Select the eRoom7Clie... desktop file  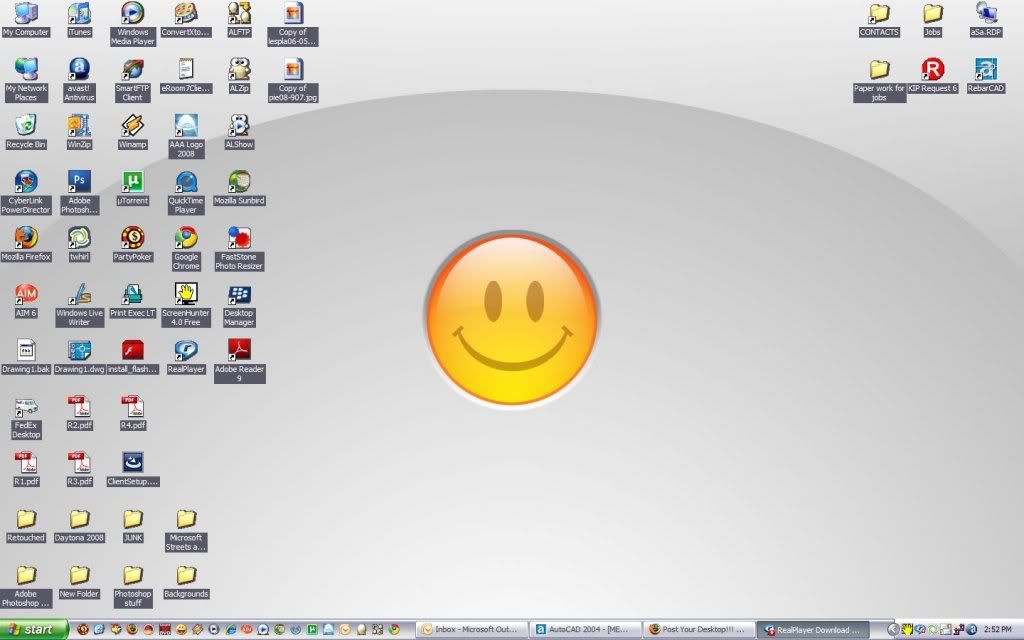186,76
